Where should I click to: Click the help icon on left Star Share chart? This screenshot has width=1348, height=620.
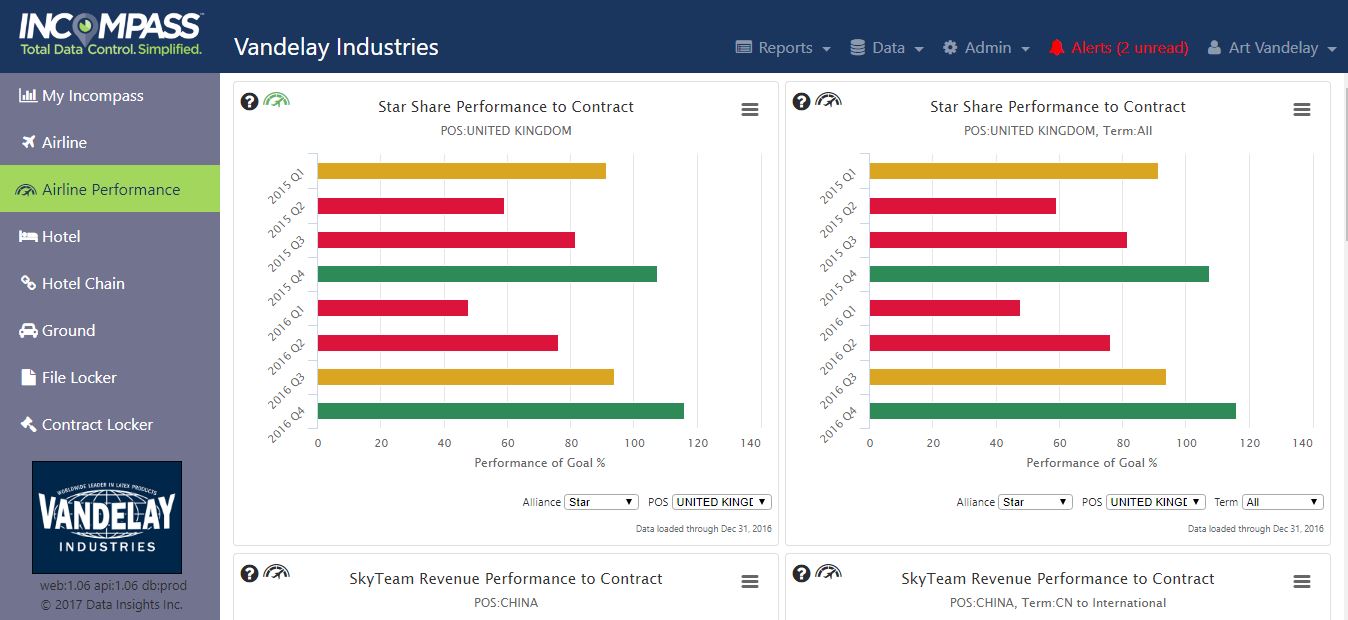(250, 101)
